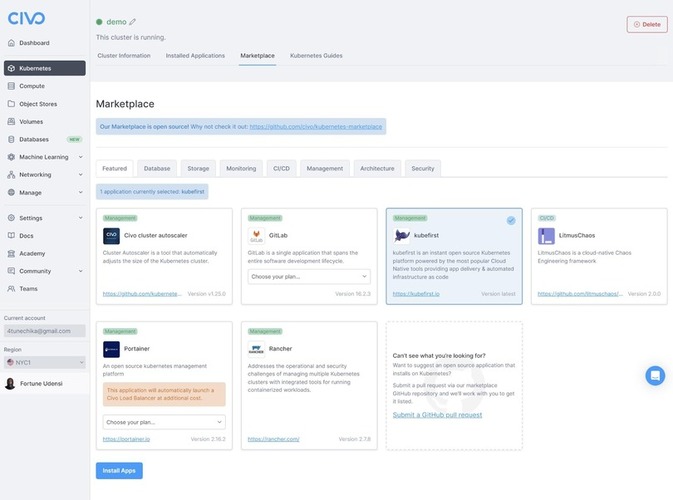The height and width of the screenshot is (500, 673).
Task: Open the autoscaler github.com/kubernete... link
Action: point(142,294)
